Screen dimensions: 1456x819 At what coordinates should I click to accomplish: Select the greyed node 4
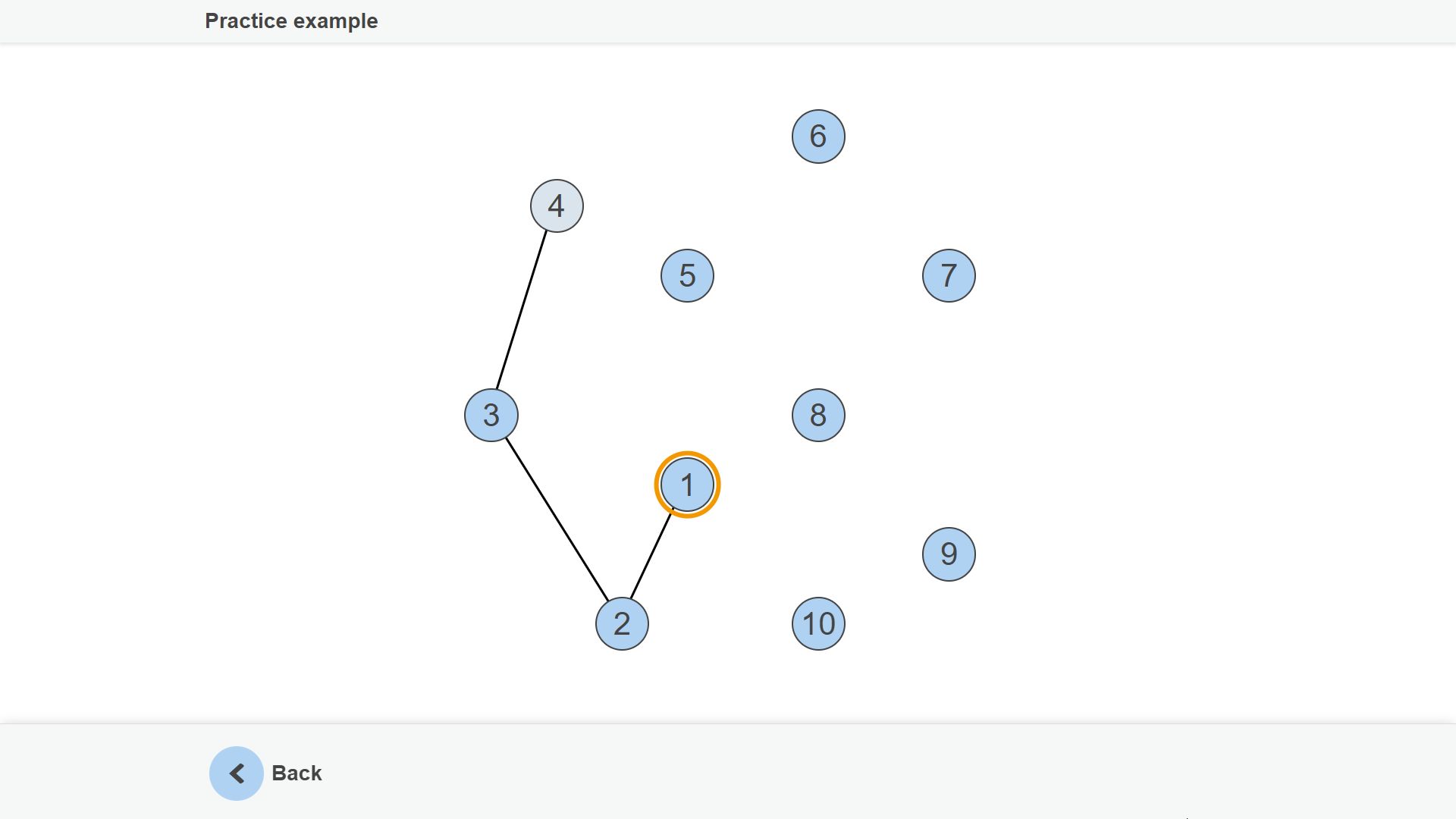(557, 206)
